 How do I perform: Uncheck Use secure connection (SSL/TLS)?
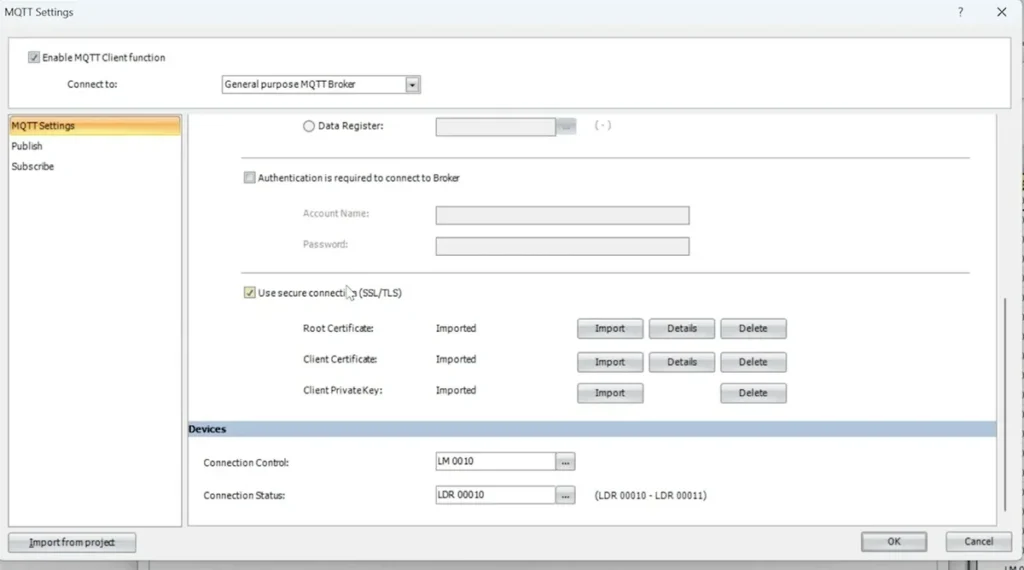pos(249,293)
